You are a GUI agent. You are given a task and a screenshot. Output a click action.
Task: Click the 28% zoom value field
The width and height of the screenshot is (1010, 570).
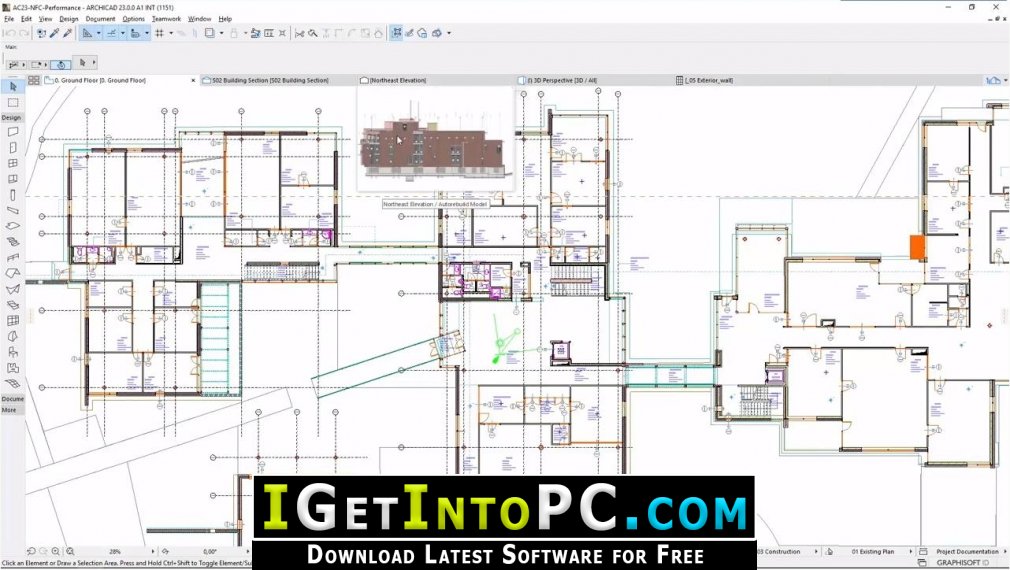(x=115, y=552)
